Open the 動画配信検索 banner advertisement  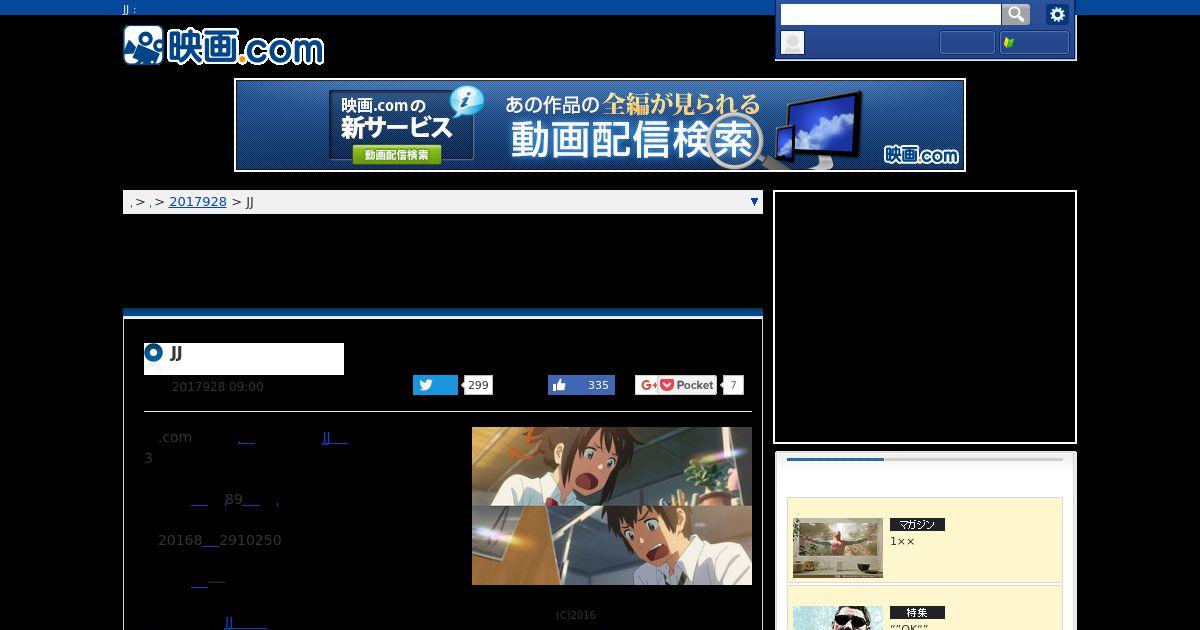tap(600, 125)
